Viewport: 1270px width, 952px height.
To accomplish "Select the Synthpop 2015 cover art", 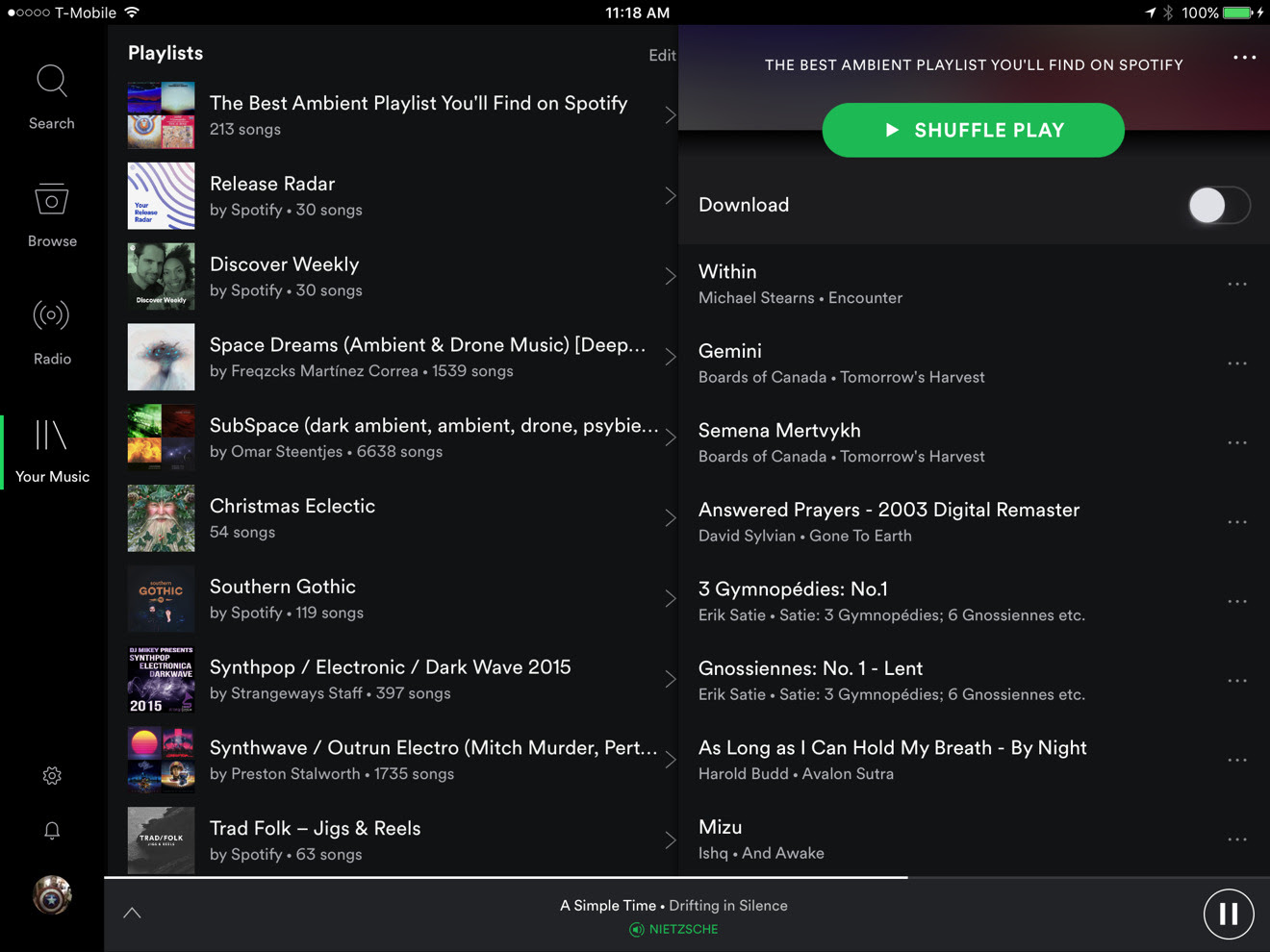I will click(161, 679).
